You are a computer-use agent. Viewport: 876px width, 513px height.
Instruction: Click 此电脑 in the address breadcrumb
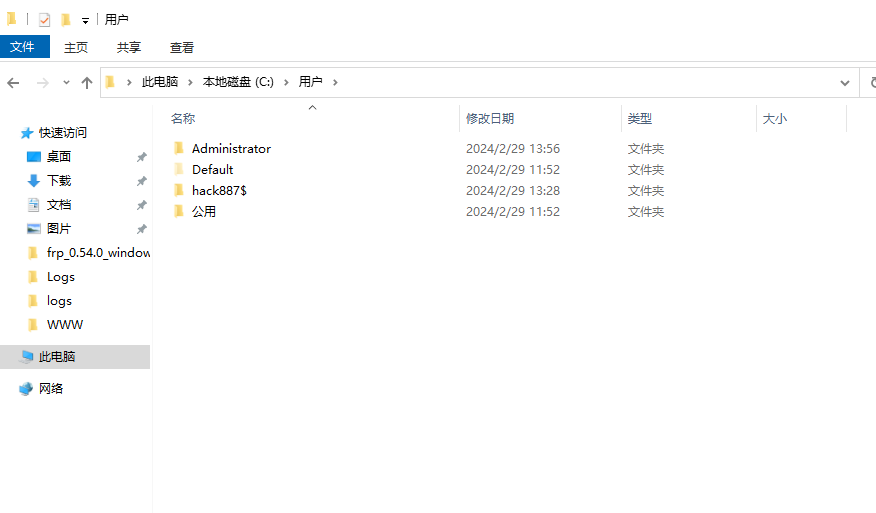(160, 82)
